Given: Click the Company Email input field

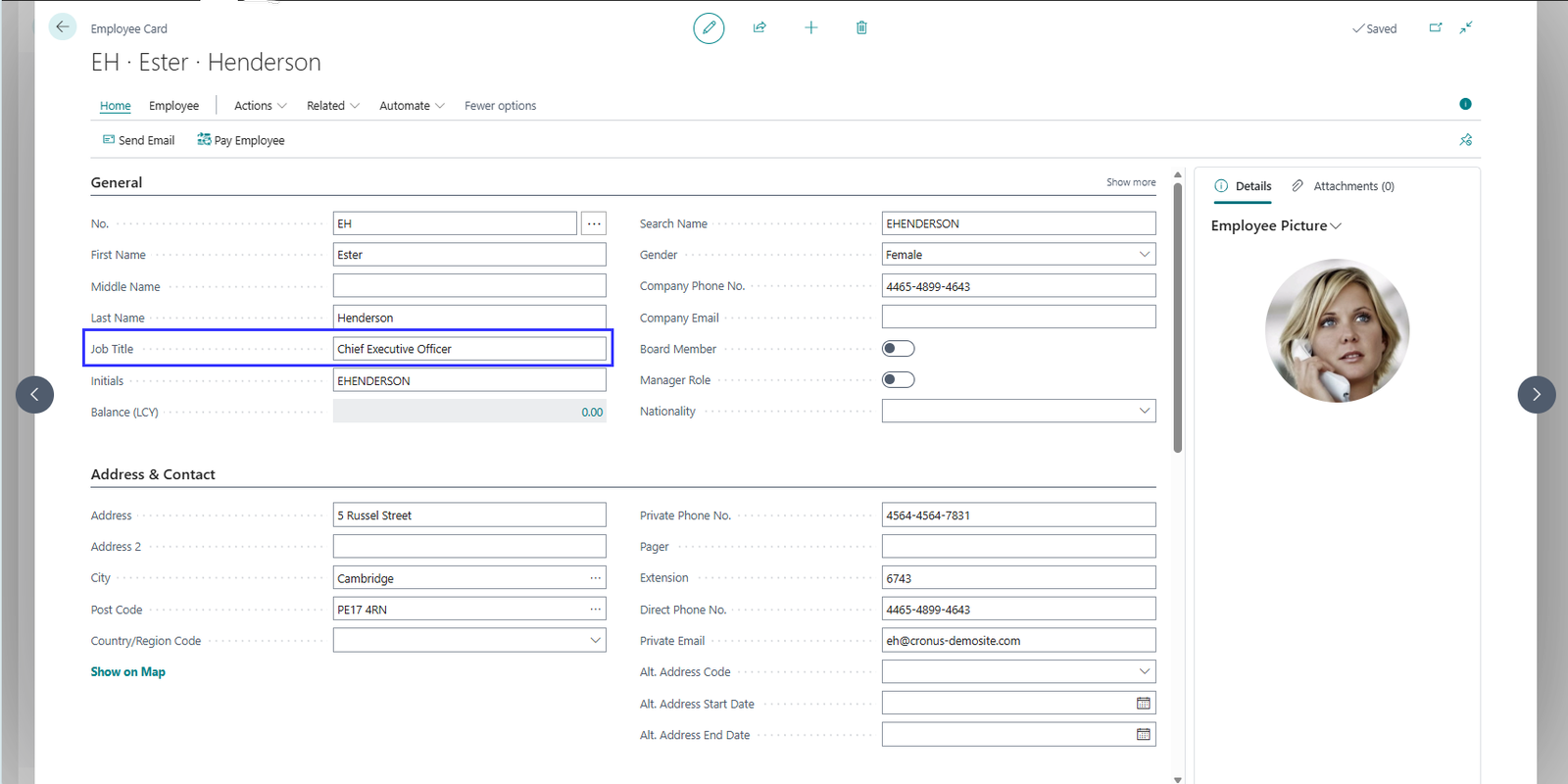Looking at the screenshot, I should [x=1018, y=318].
